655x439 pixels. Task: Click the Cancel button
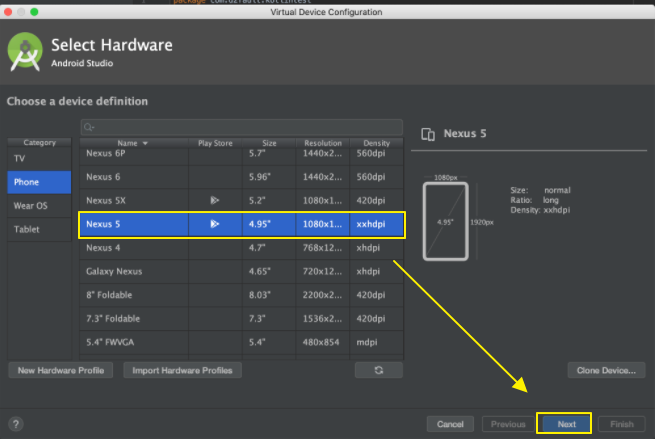[x=450, y=424]
